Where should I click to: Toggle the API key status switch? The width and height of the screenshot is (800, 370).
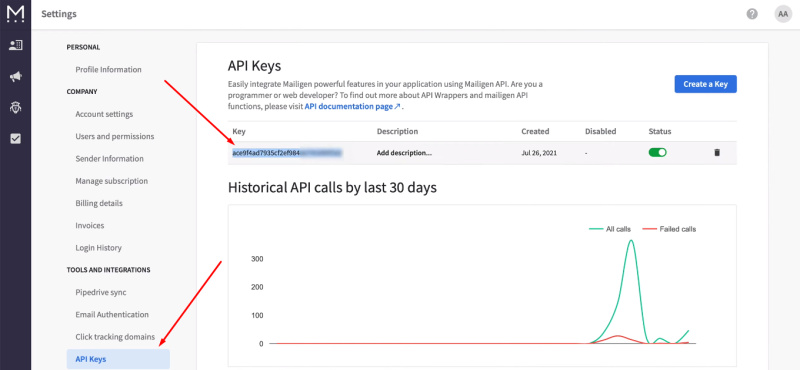658,153
